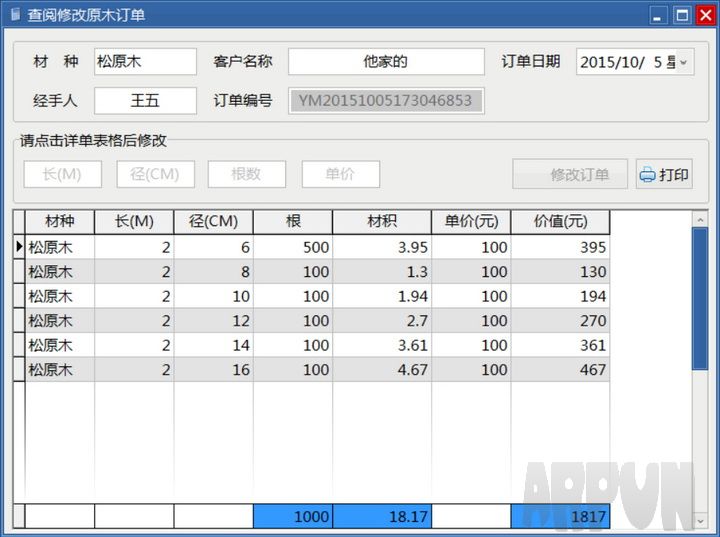
Task: Select the row with diameter 10
Action: click(212, 297)
